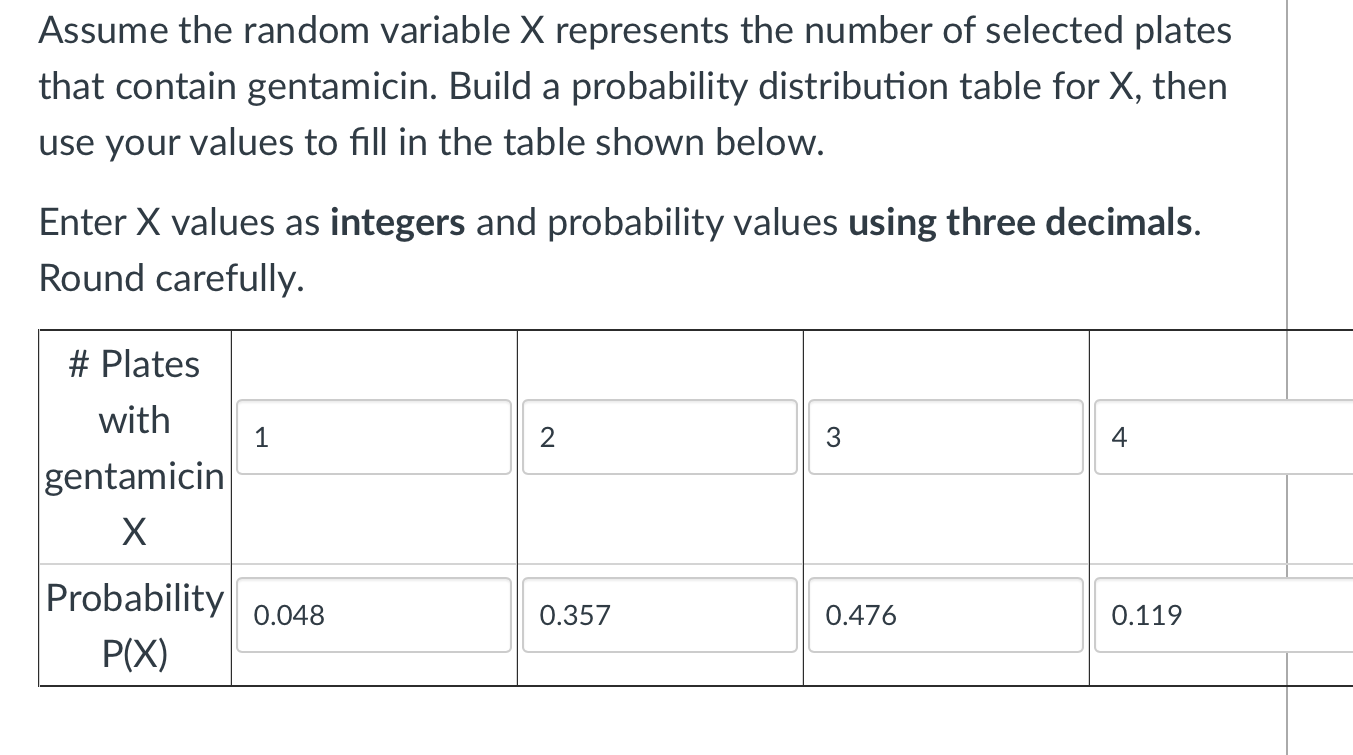Click the probability field with value 0.476
1353x755 pixels.
[945, 614]
